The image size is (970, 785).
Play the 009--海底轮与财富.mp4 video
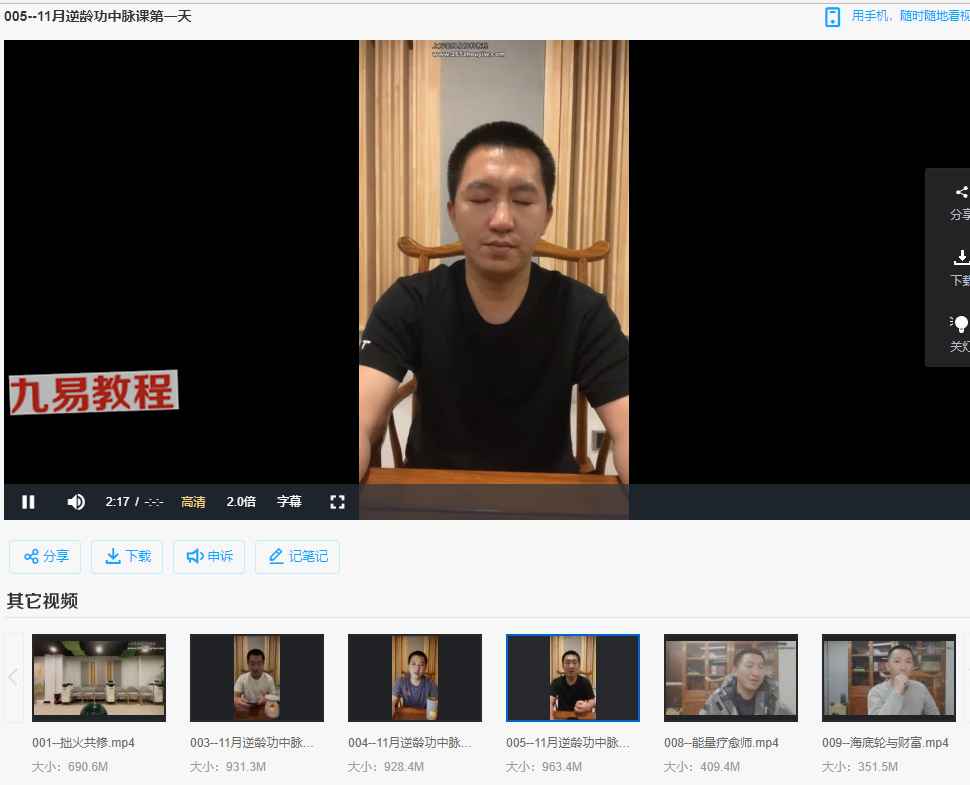click(889, 677)
